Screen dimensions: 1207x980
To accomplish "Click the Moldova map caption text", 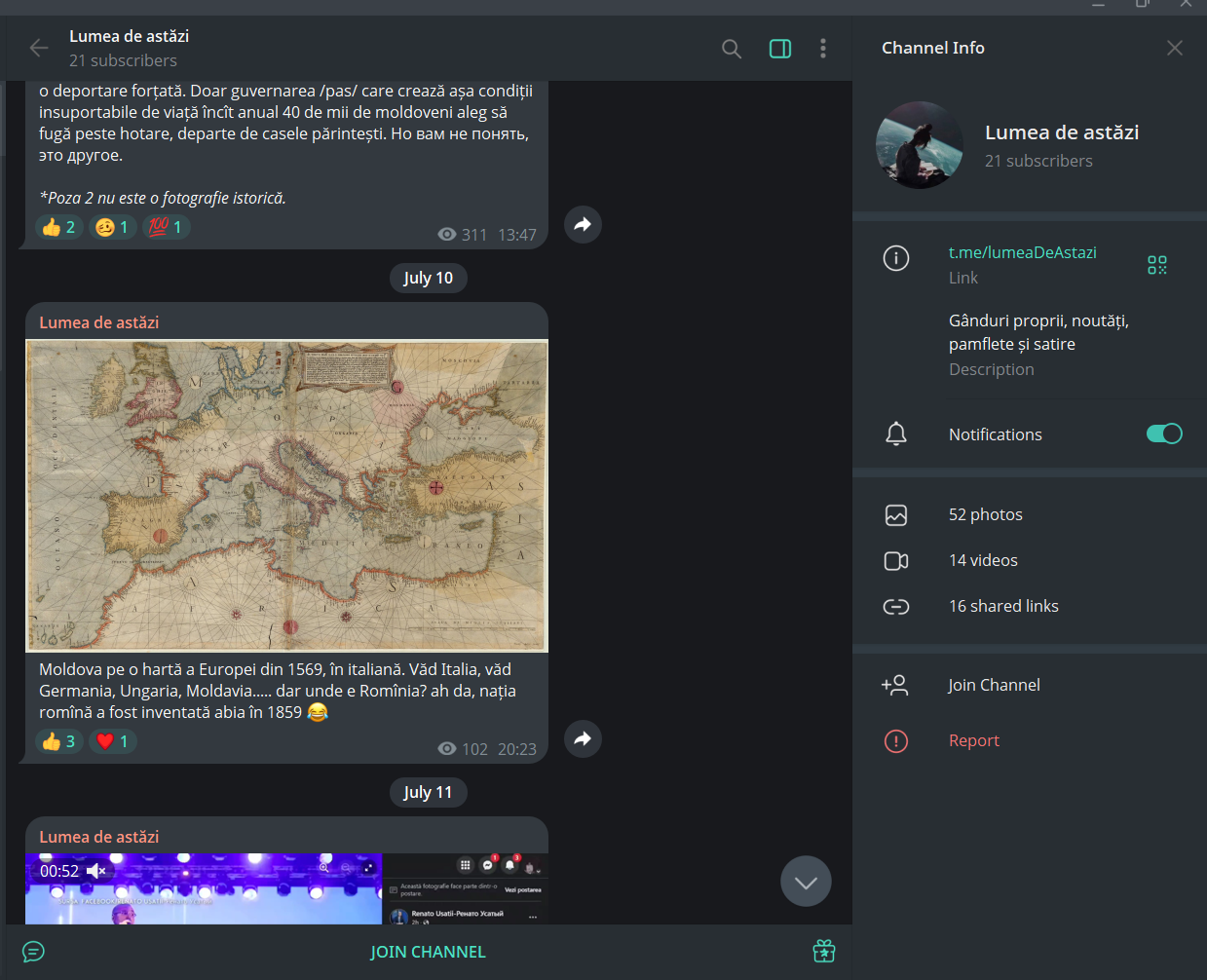I will point(279,691).
